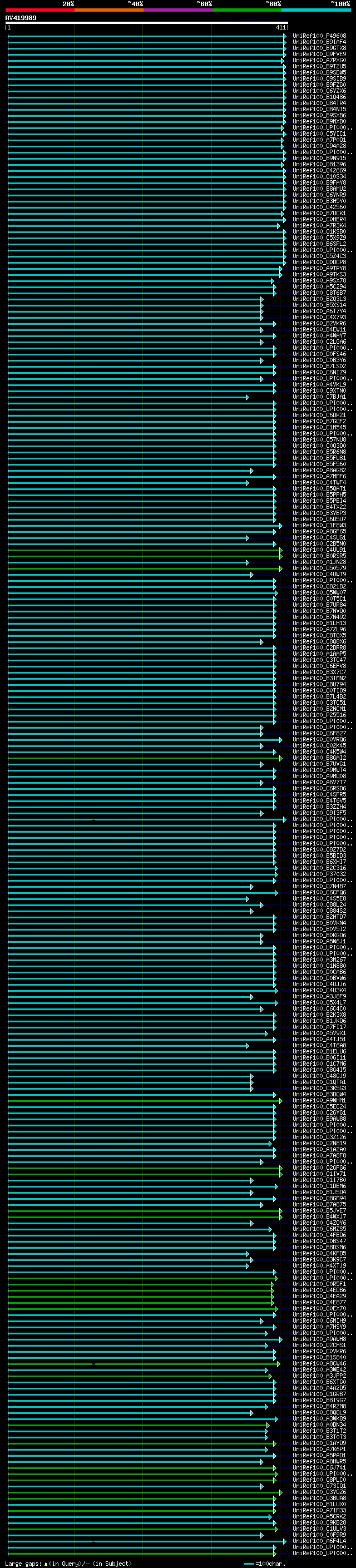
Task: Select hit UniRef100_O81396
Action: [319, 164]
